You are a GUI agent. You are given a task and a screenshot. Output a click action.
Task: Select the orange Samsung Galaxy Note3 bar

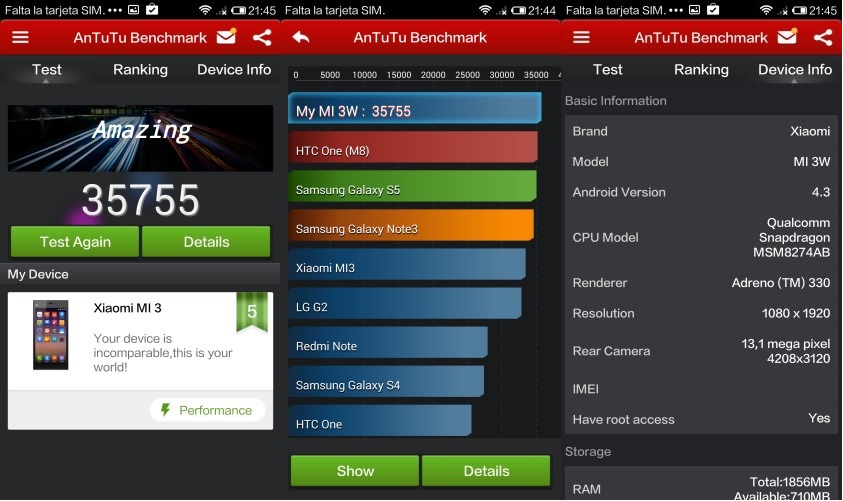pyautogui.click(x=411, y=227)
